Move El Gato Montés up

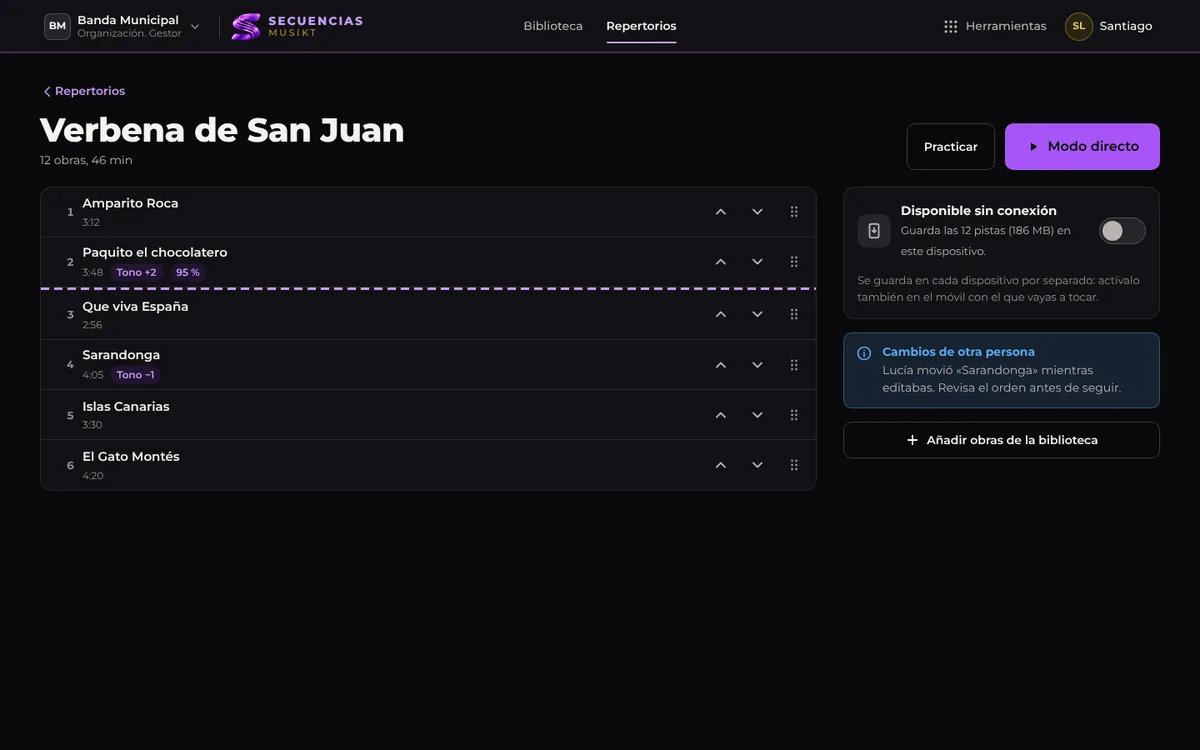click(720, 465)
